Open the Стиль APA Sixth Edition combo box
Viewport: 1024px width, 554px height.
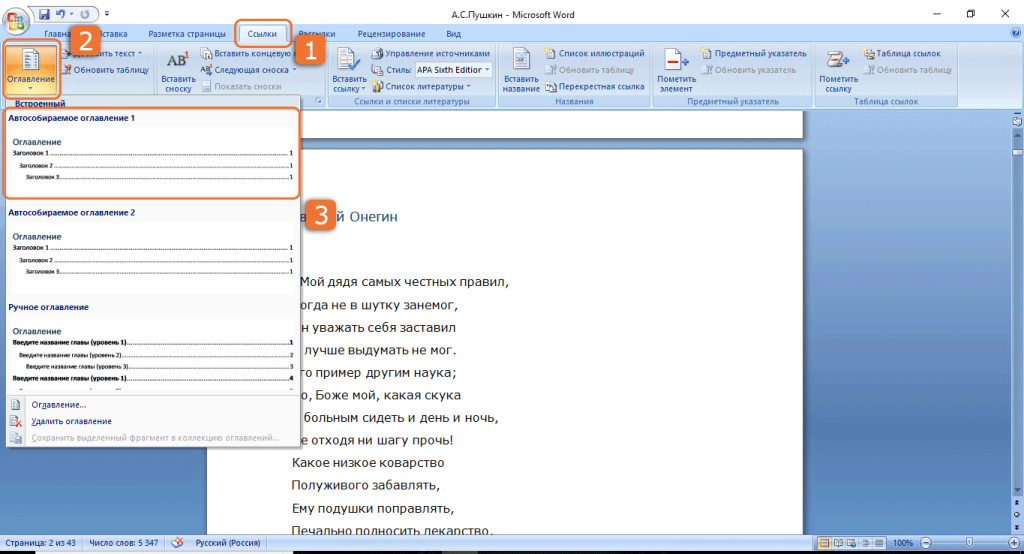pyautogui.click(x=453, y=70)
